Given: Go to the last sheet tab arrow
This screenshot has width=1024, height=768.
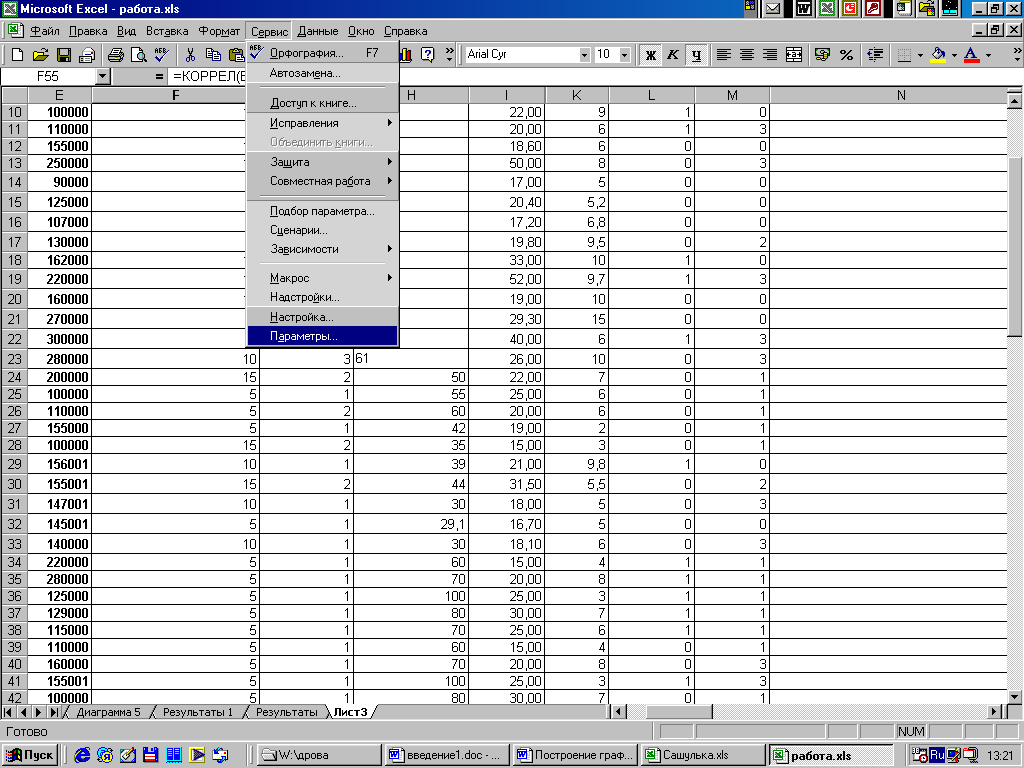Looking at the screenshot, I should [54, 712].
